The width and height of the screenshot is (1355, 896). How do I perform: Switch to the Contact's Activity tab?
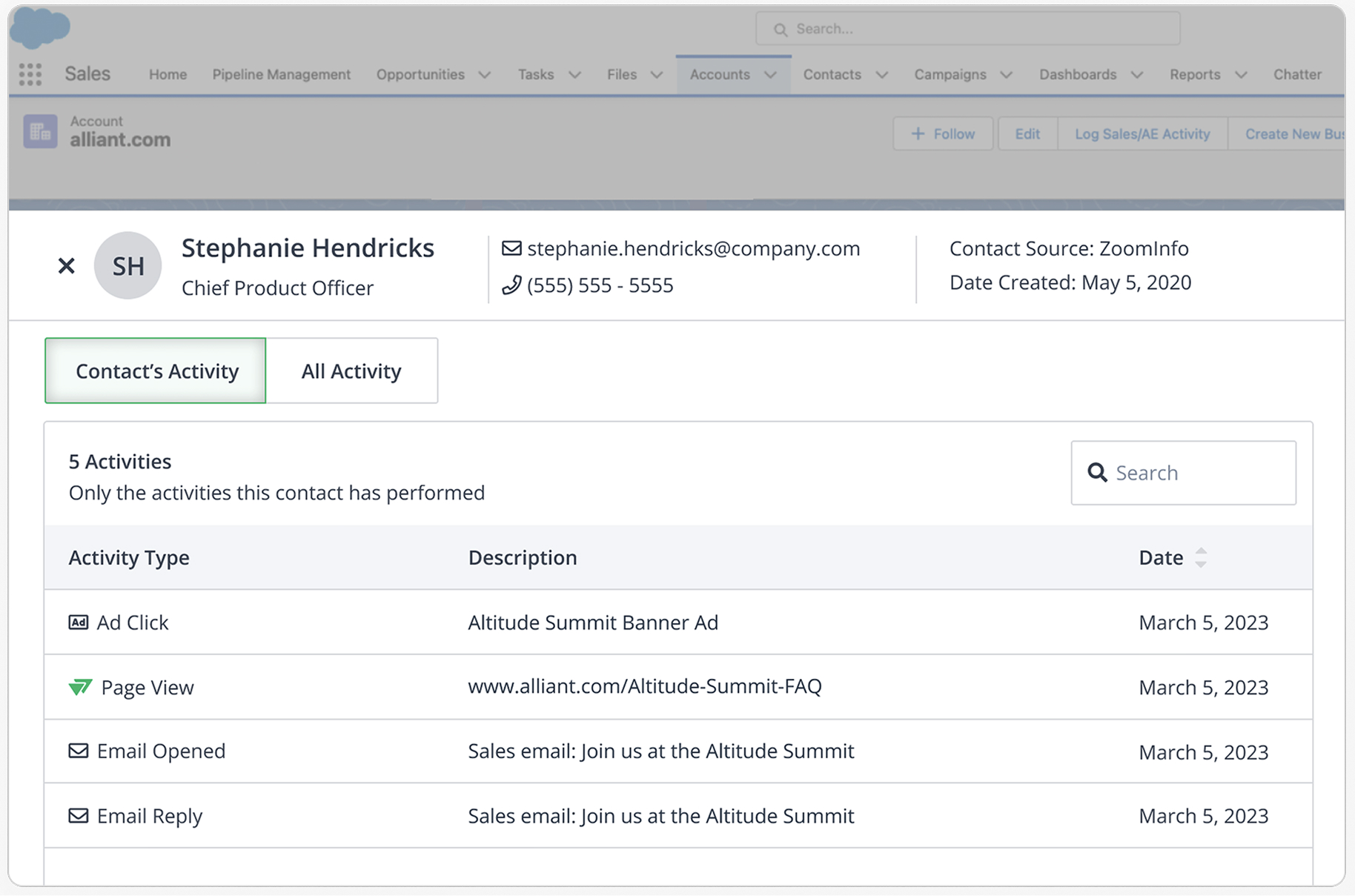coord(156,371)
